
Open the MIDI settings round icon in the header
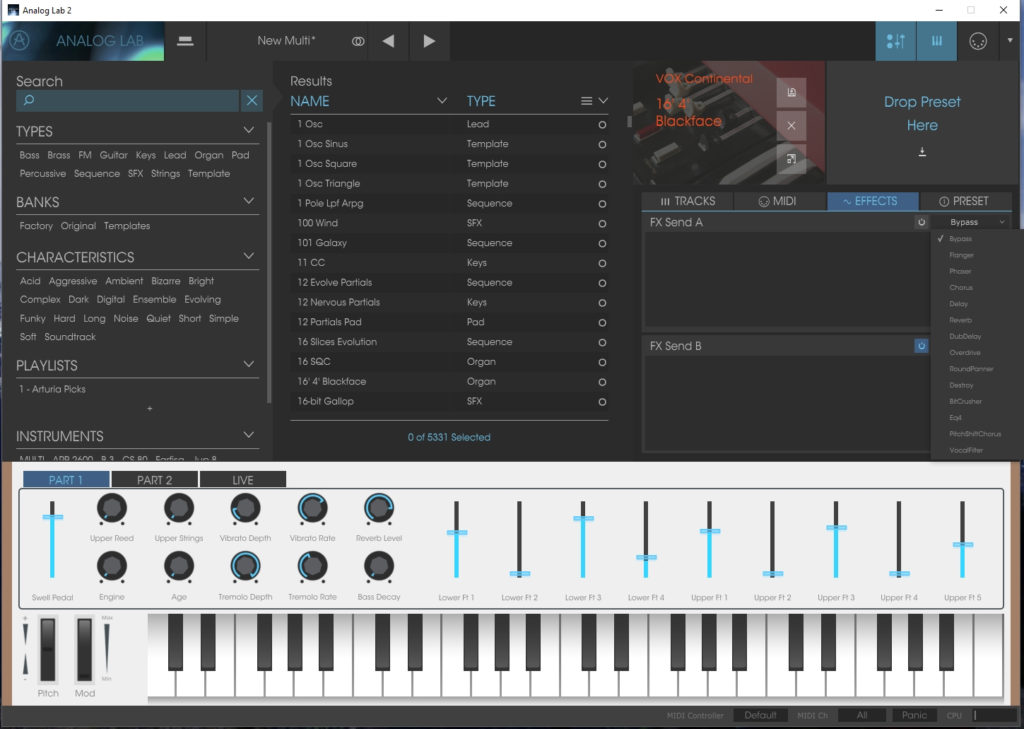tap(978, 41)
